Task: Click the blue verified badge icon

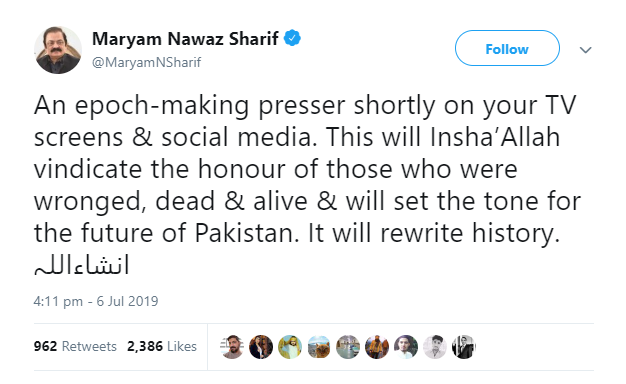Action: tap(292, 38)
